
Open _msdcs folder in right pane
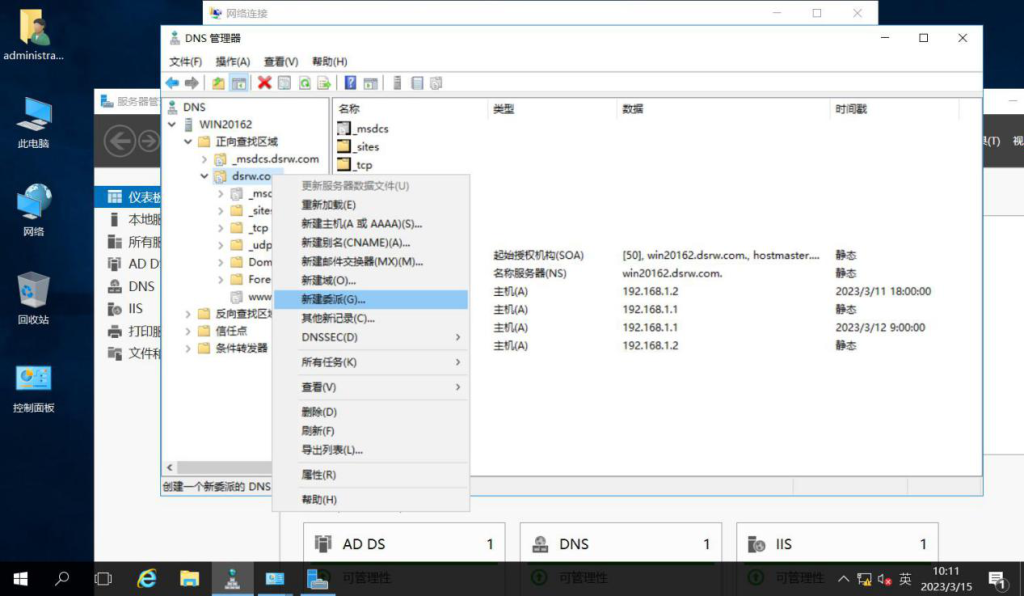(363, 129)
